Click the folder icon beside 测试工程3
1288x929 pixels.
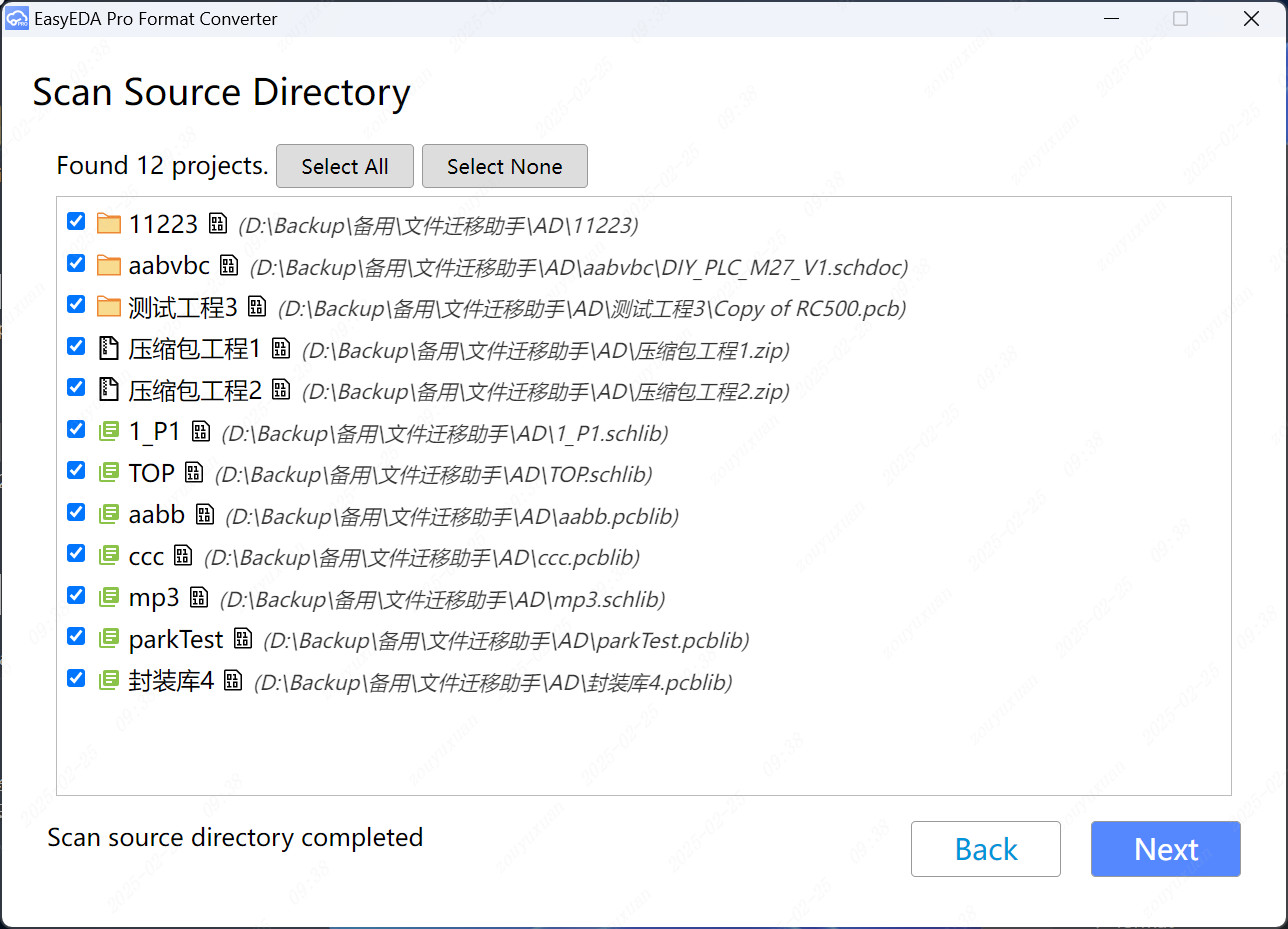coord(109,307)
